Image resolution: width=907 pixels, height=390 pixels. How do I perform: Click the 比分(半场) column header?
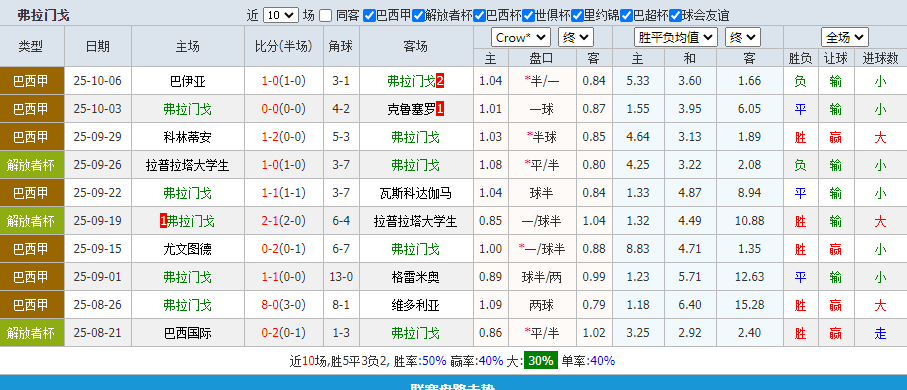[284, 46]
